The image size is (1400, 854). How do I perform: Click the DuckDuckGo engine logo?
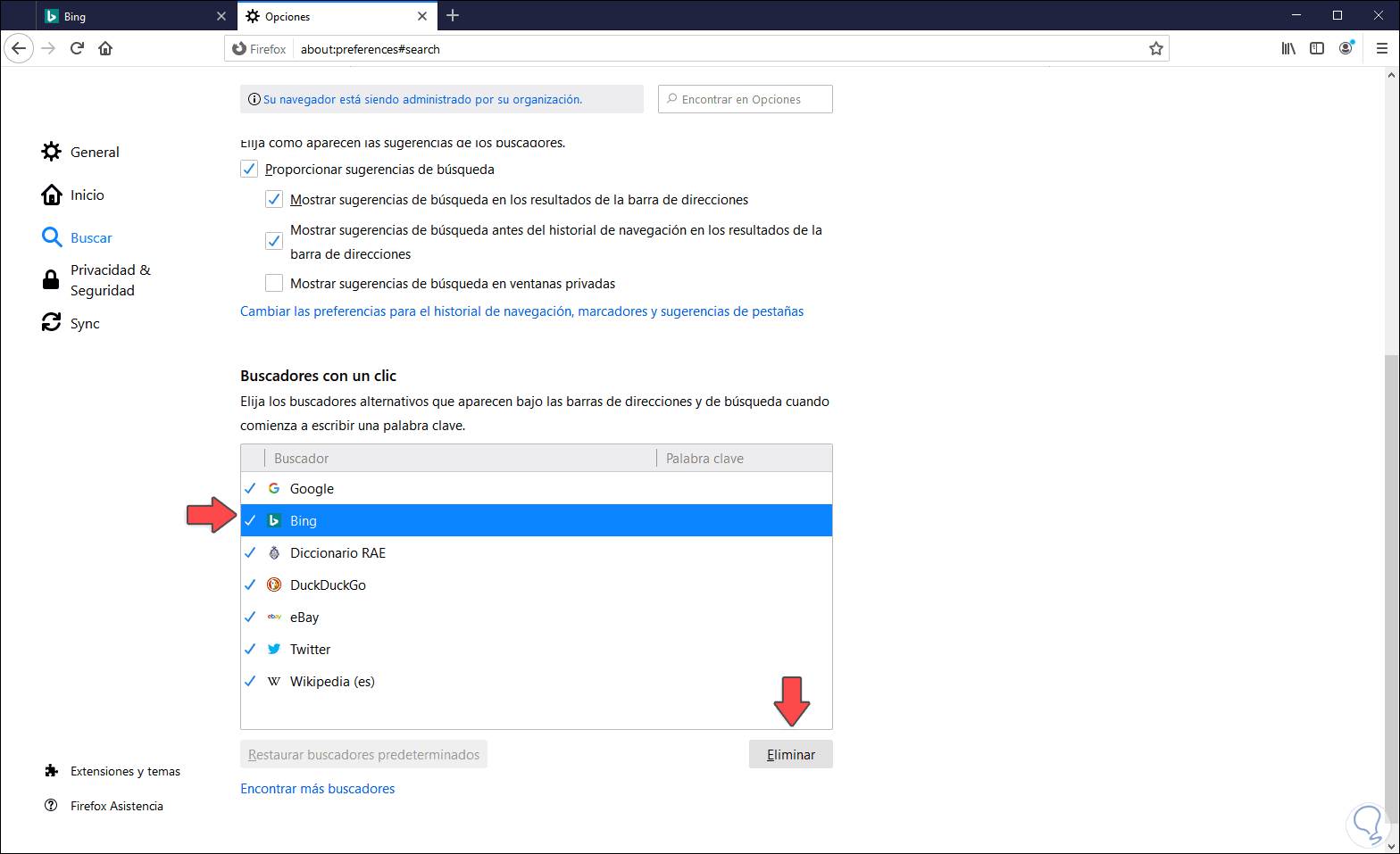(274, 585)
